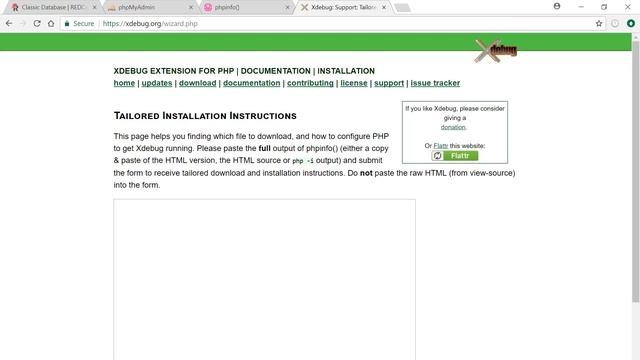Open the download link
This screenshot has height=360, width=640.
pos(198,83)
